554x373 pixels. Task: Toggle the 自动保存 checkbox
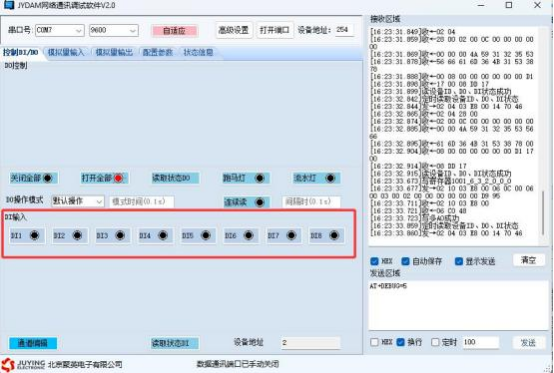click(x=405, y=261)
